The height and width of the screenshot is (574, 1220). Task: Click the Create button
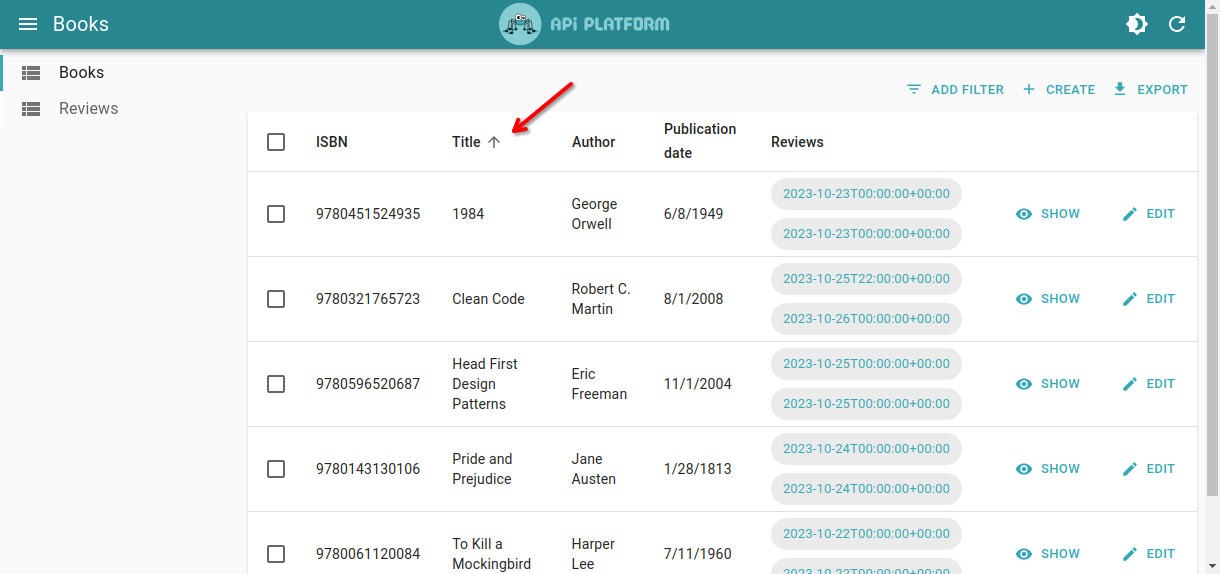1058,89
